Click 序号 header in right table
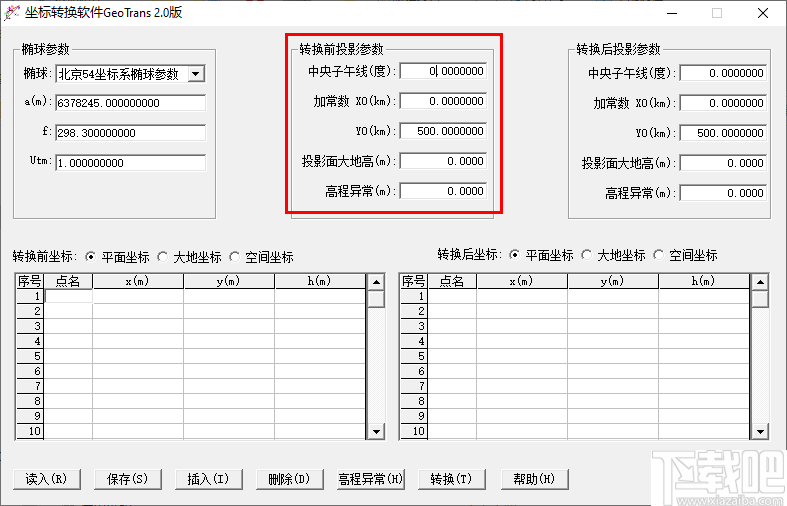787x506 pixels. click(x=414, y=281)
